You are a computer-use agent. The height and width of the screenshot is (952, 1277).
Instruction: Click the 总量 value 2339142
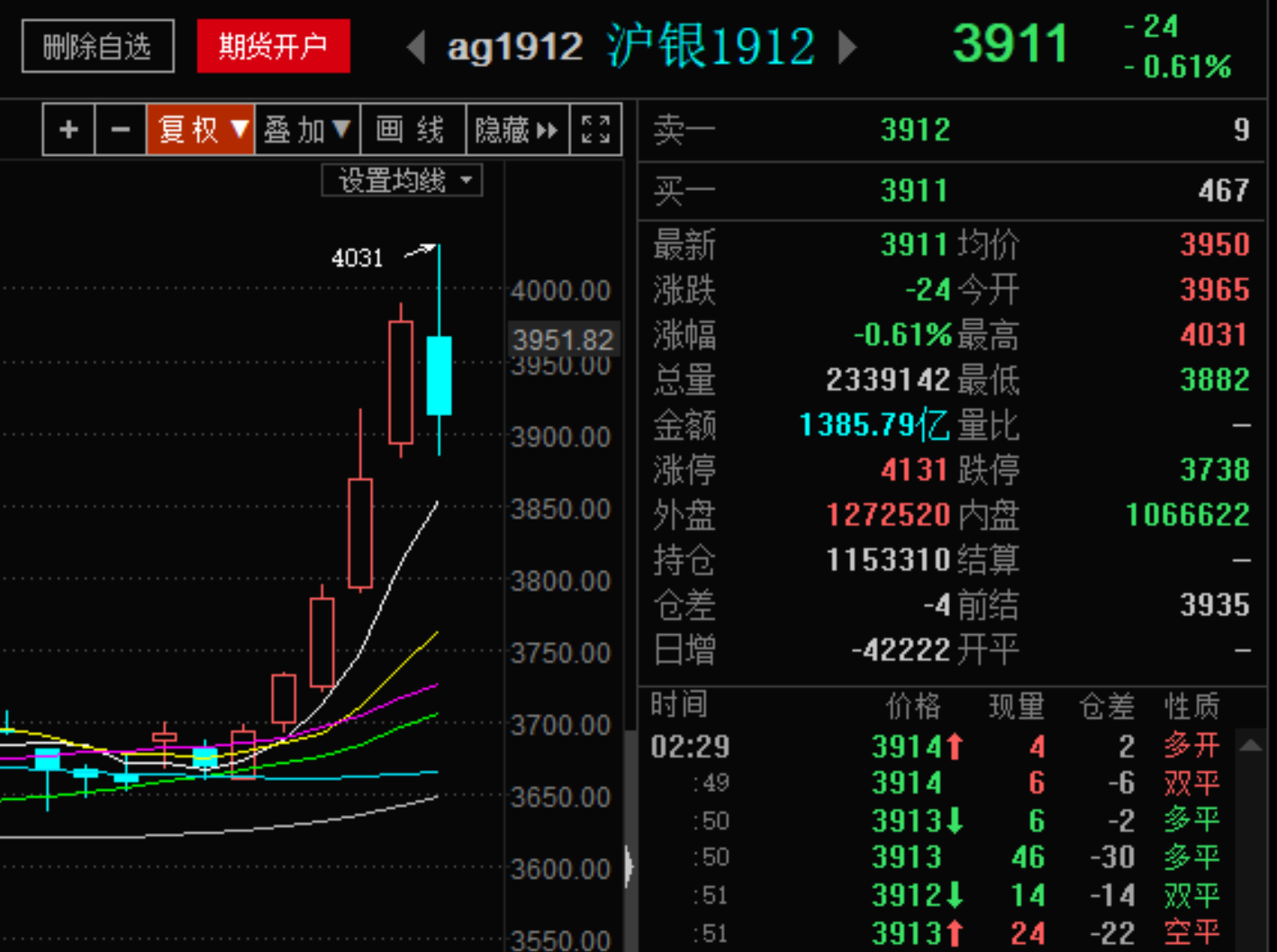tap(888, 379)
